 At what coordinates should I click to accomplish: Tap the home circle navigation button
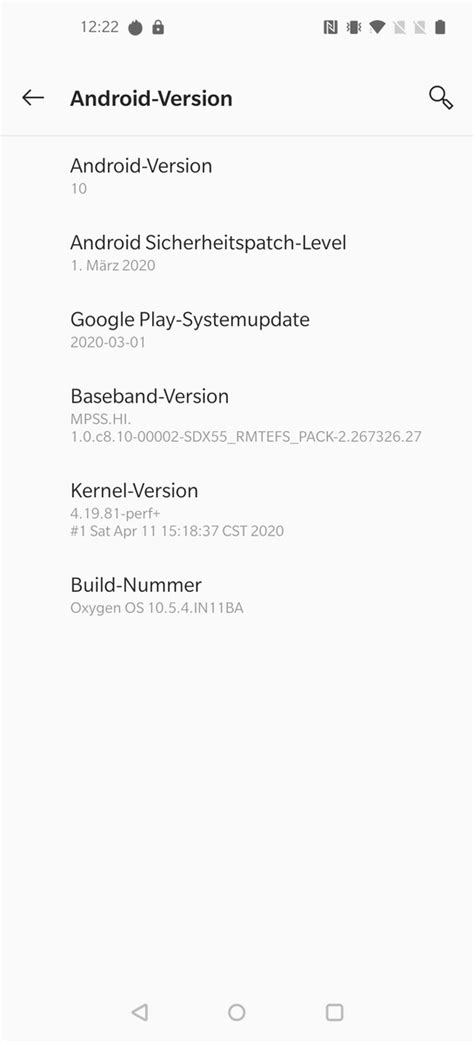tap(237, 1012)
